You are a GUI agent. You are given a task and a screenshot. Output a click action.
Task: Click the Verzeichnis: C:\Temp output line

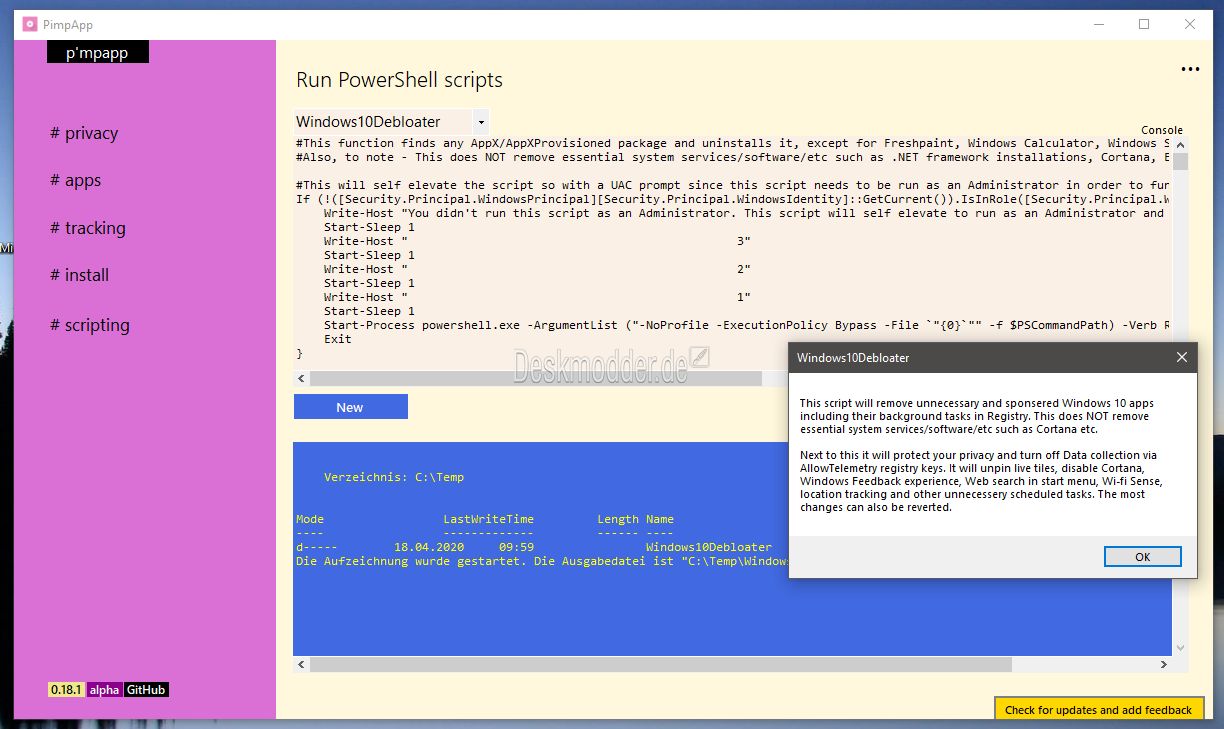pos(394,477)
